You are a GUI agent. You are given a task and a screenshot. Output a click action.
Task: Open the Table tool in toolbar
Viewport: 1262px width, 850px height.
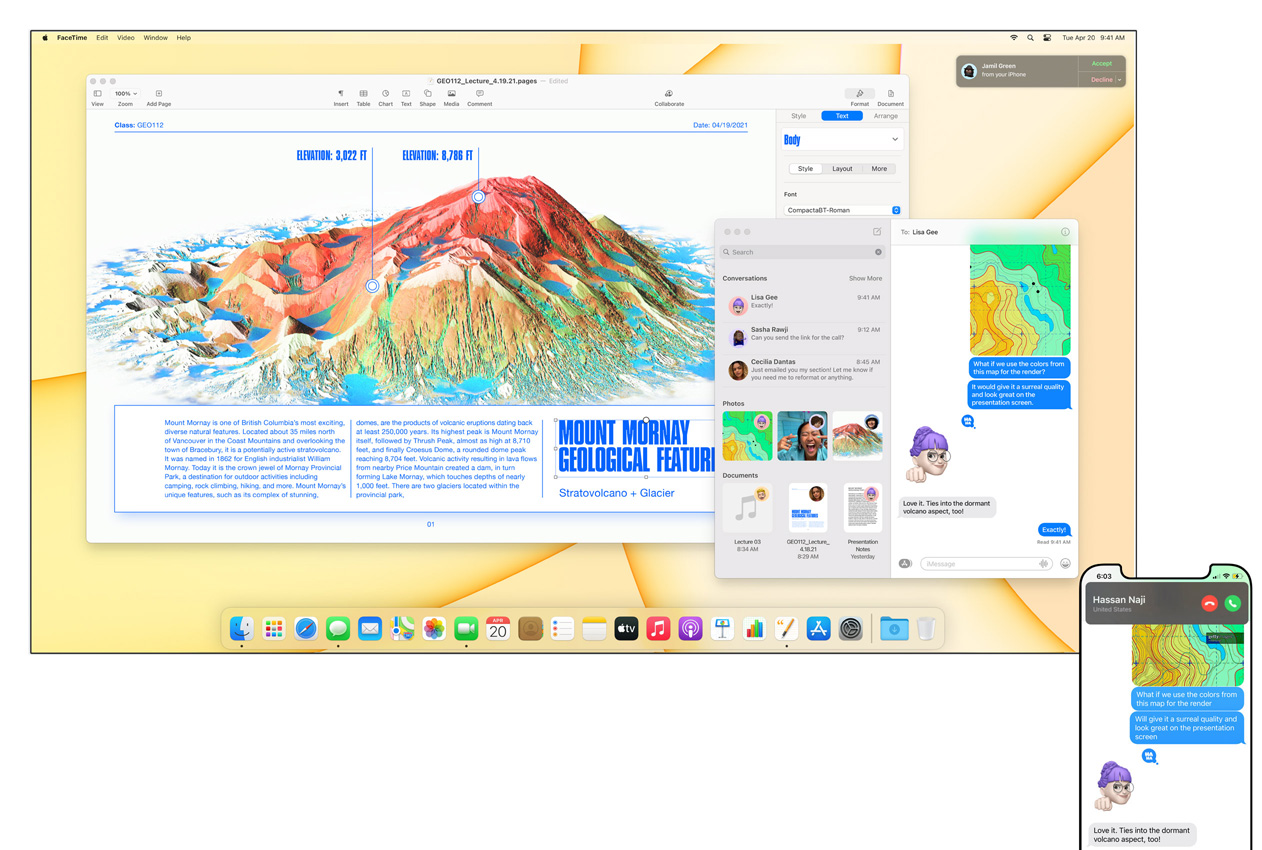click(x=363, y=94)
